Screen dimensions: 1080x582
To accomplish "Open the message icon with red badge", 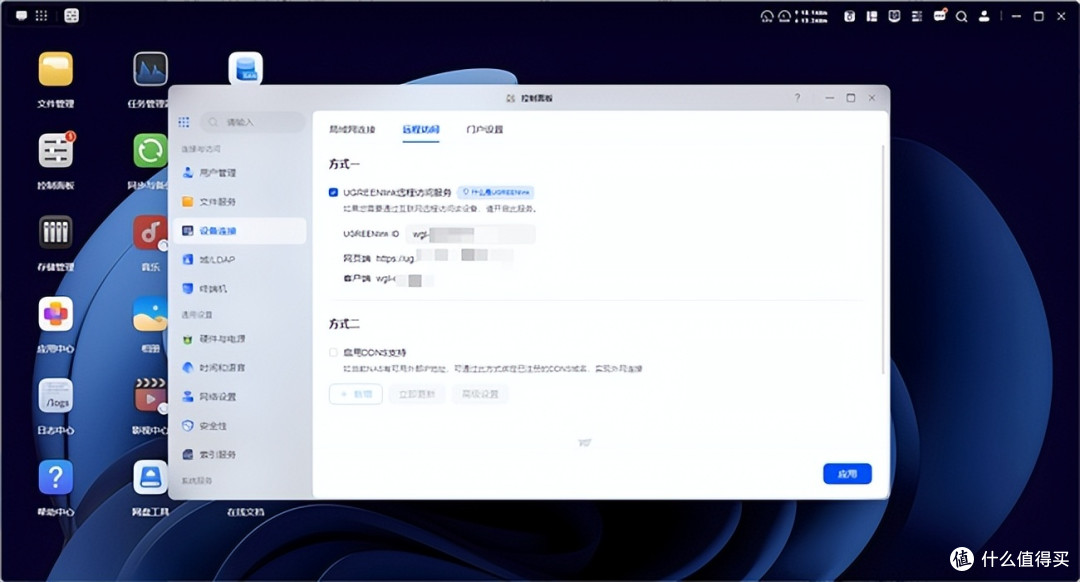I will (940, 15).
